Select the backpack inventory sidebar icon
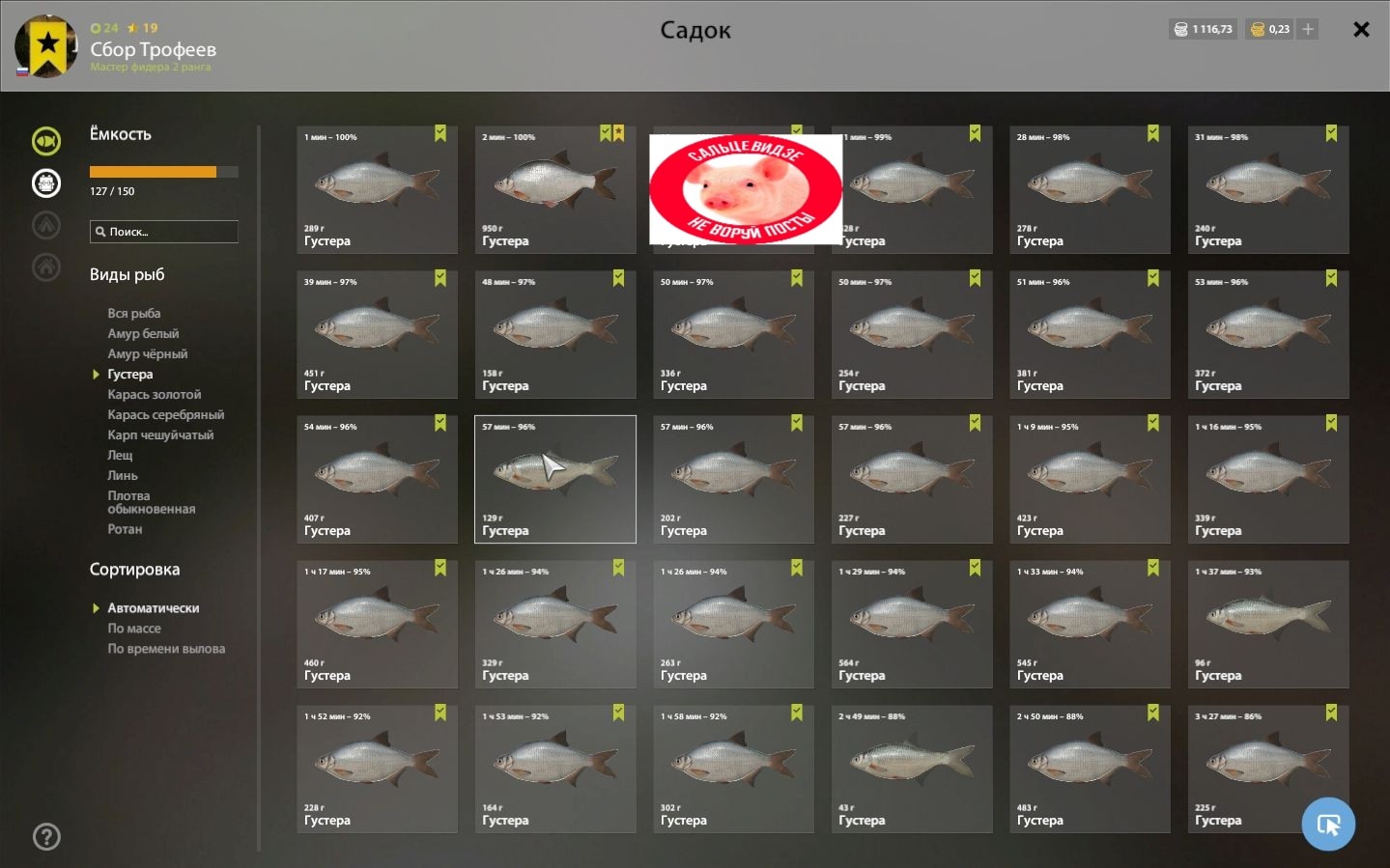This screenshot has width=1390, height=868. point(46,182)
